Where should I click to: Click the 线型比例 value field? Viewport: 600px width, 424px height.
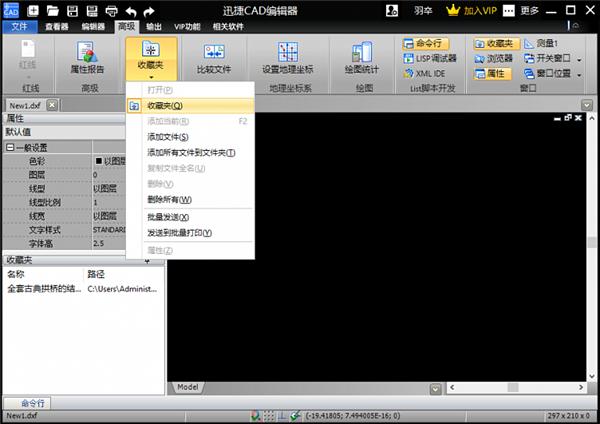coord(109,202)
